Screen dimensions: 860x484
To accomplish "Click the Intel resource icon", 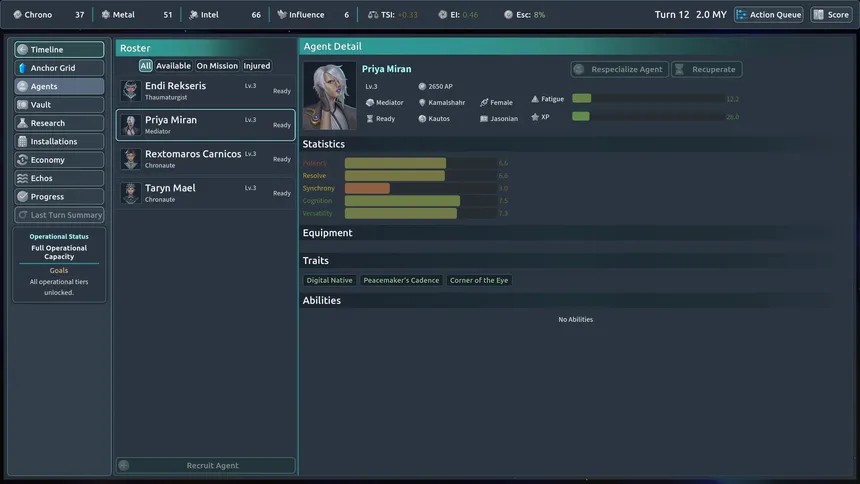I will [193, 15].
